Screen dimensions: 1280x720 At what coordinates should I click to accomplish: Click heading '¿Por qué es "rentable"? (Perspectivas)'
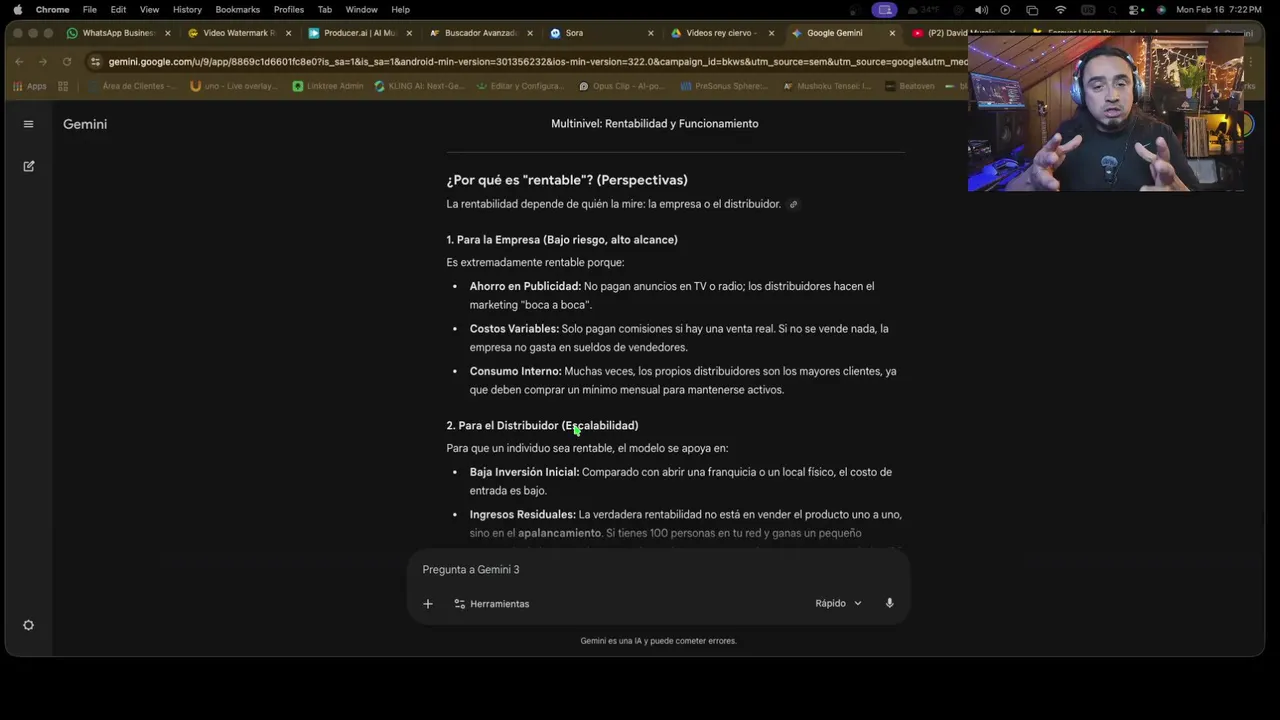click(567, 180)
